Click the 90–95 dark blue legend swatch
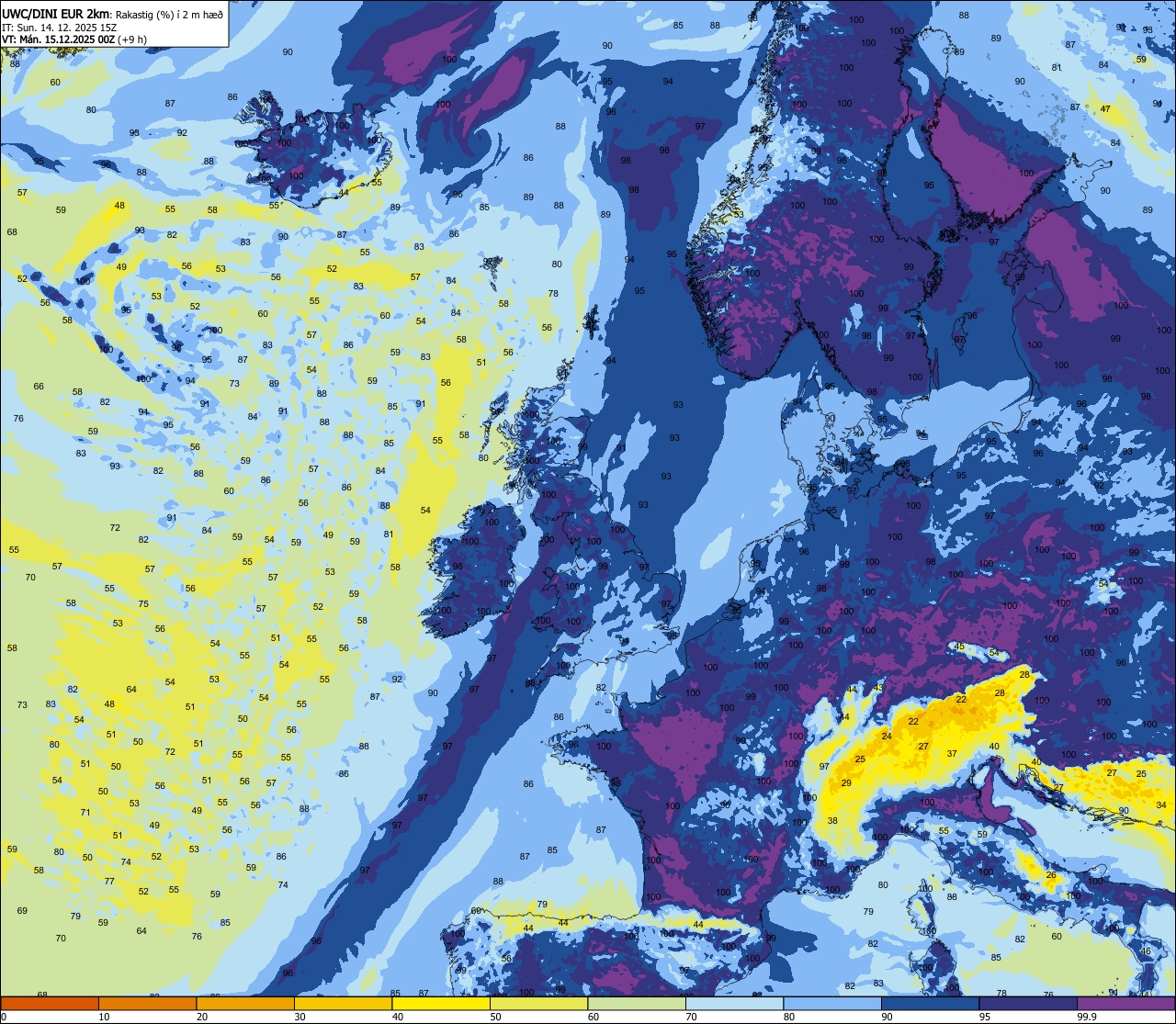 (930, 1004)
